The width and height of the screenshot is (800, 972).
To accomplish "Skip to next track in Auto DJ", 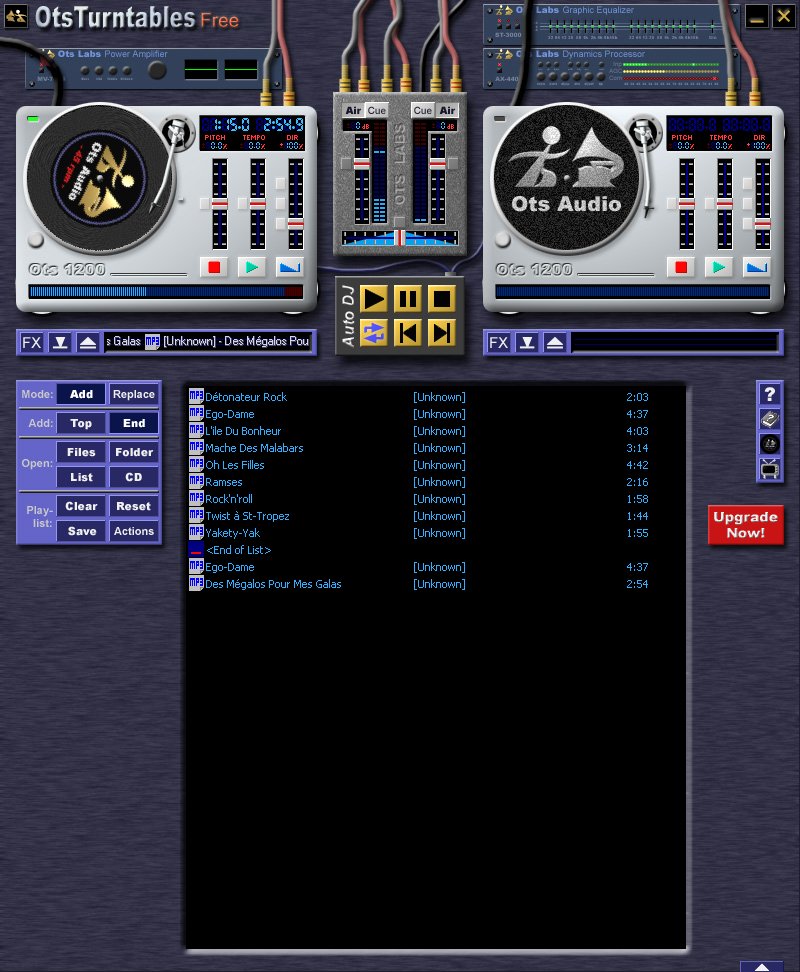I will coord(442,334).
